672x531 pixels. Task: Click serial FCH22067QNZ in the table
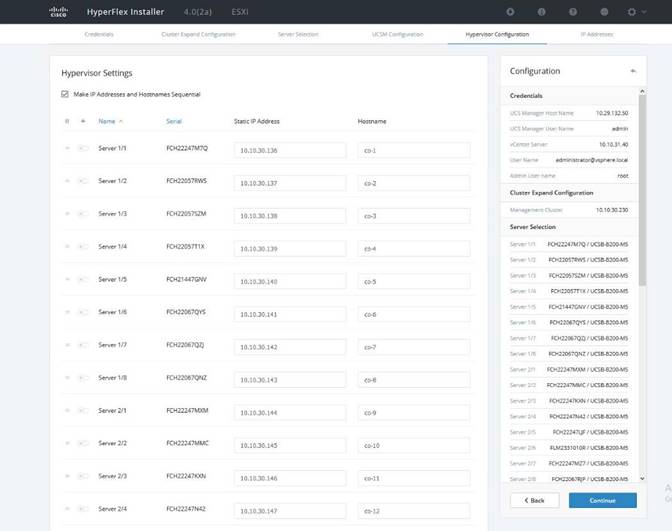[186, 378]
